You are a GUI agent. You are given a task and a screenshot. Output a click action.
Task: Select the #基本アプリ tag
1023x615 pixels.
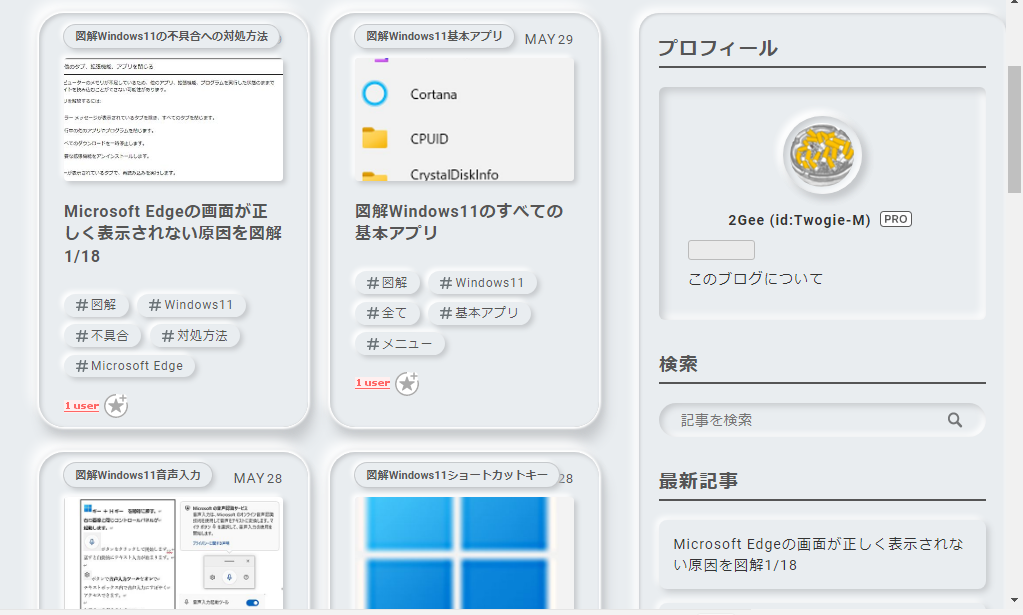[x=479, y=313]
